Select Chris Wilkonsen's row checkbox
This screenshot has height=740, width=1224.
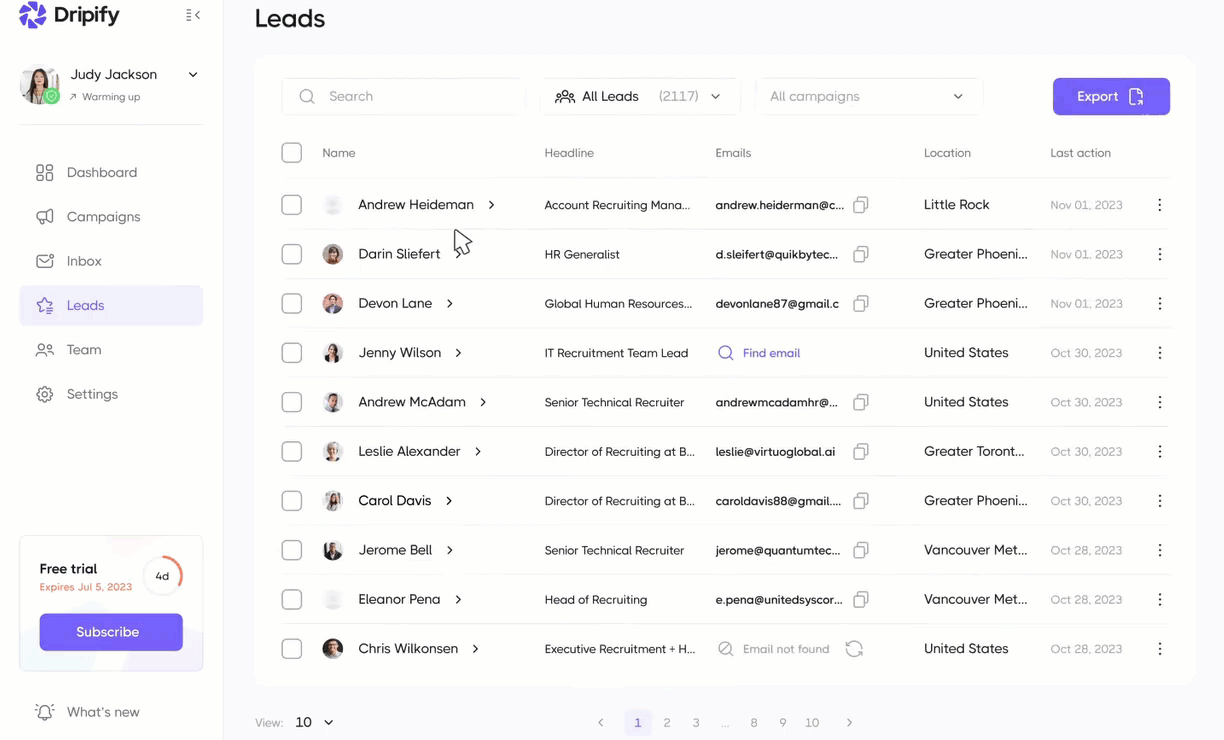(292, 649)
